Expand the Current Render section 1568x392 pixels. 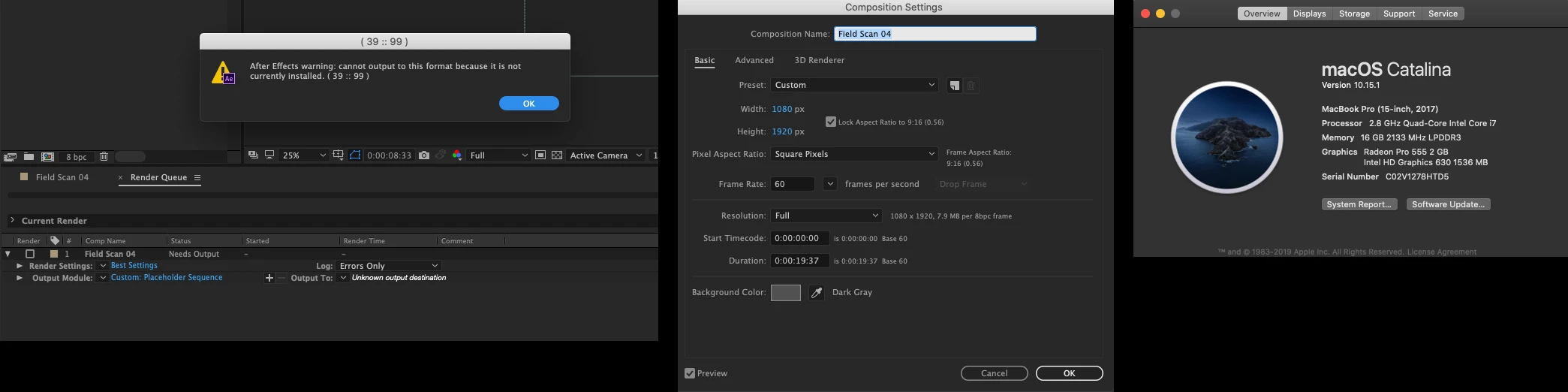click(12, 220)
